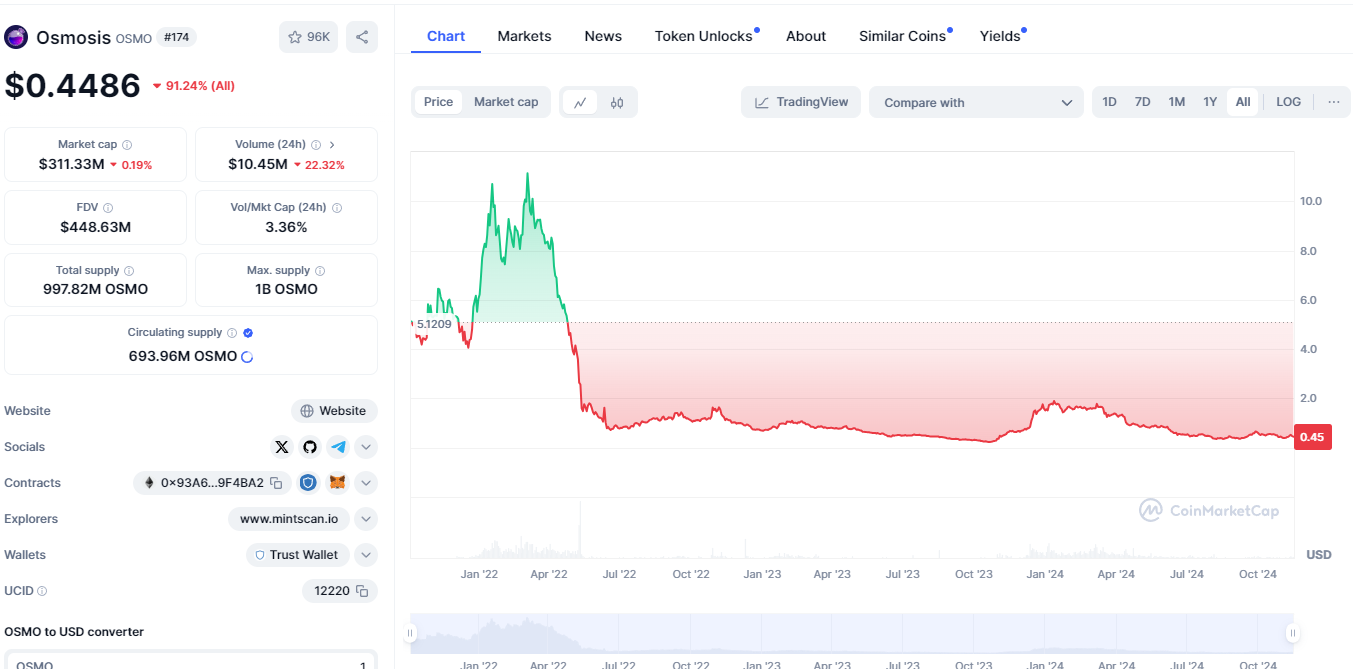Image resolution: width=1353 pixels, height=669 pixels.
Task: Click the right handle of range slider
Action: click(1292, 632)
